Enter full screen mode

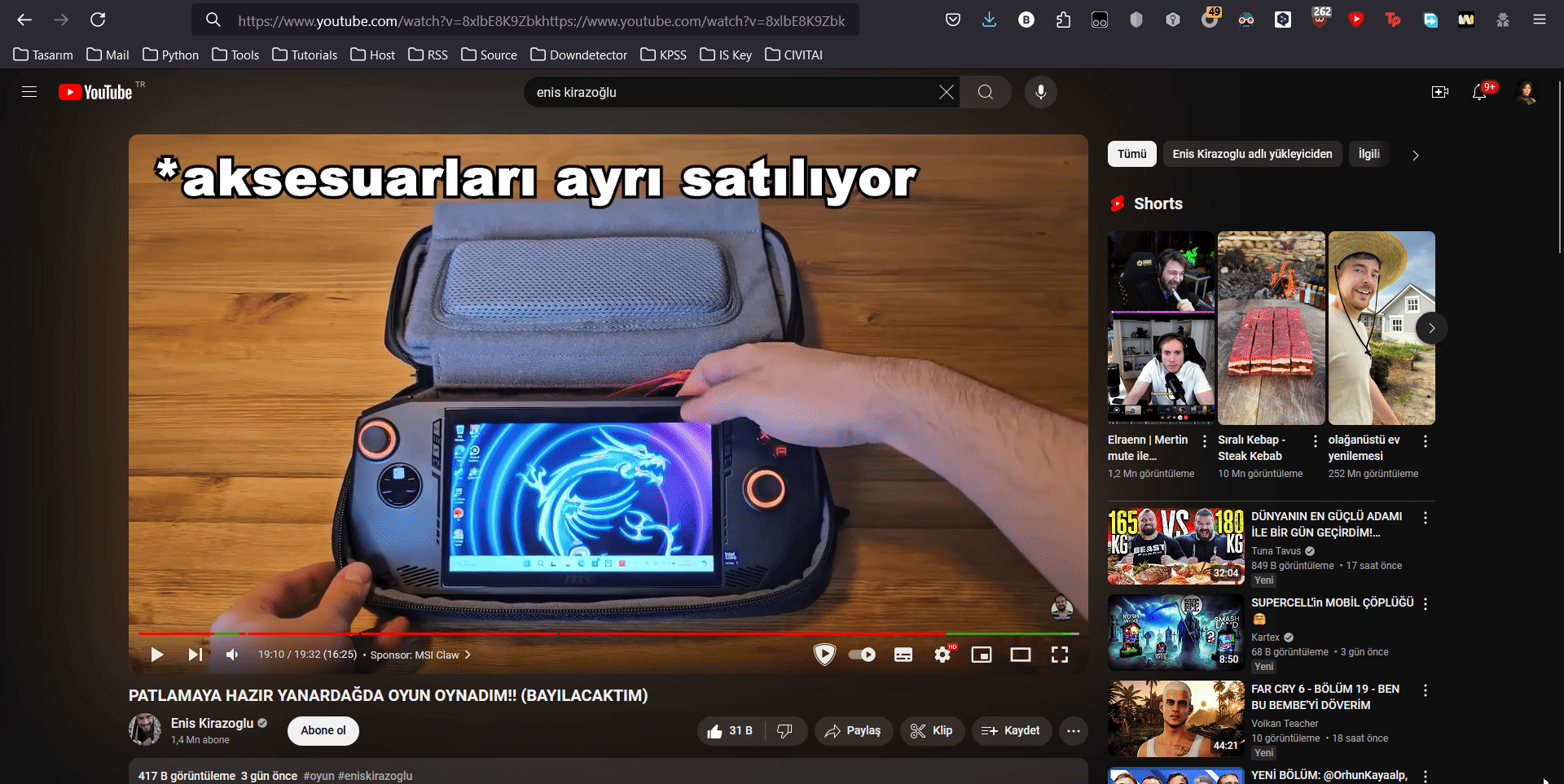pyautogui.click(x=1060, y=655)
